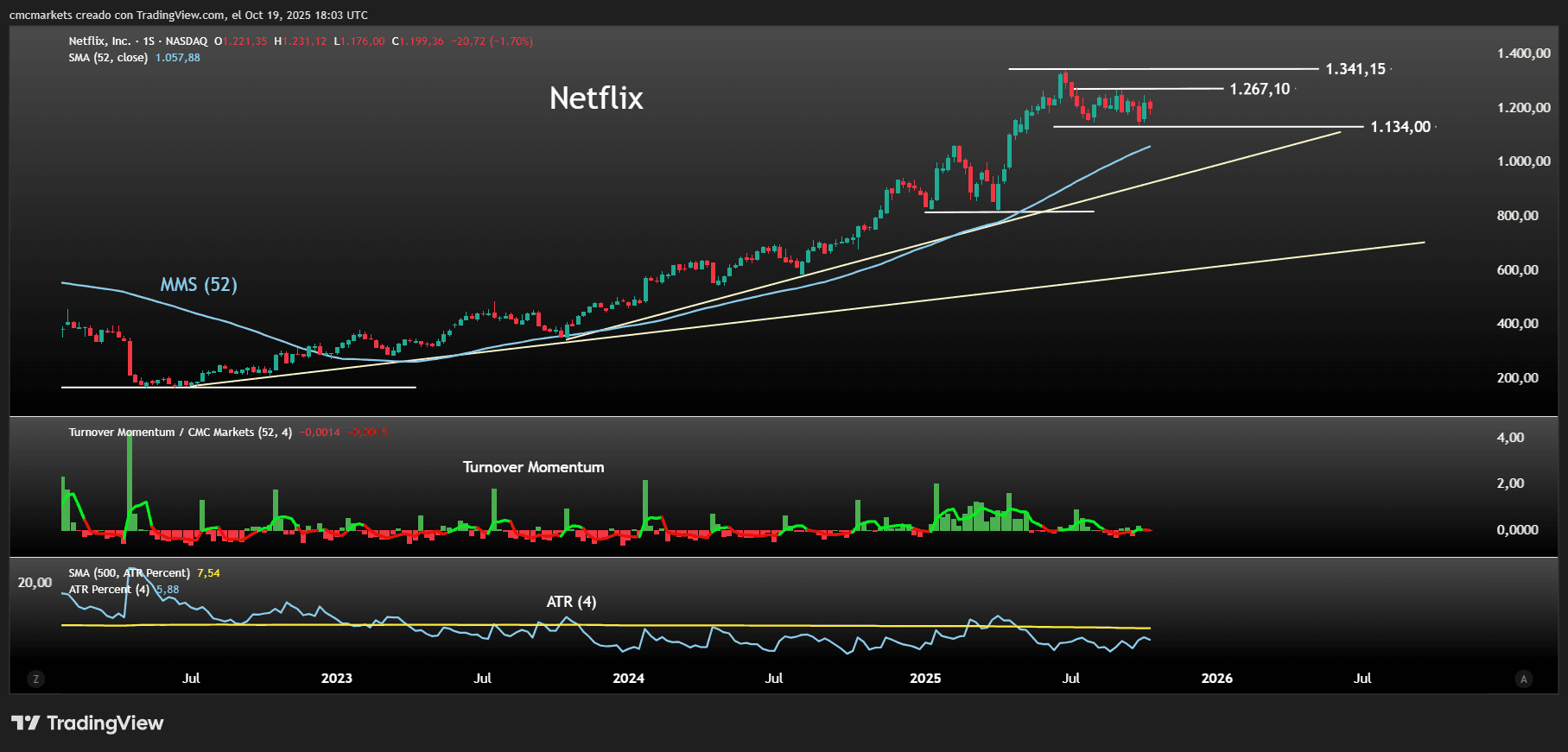
Task: Click the 1.341,15 resistance level label
Action: click(x=1355, y=69)
